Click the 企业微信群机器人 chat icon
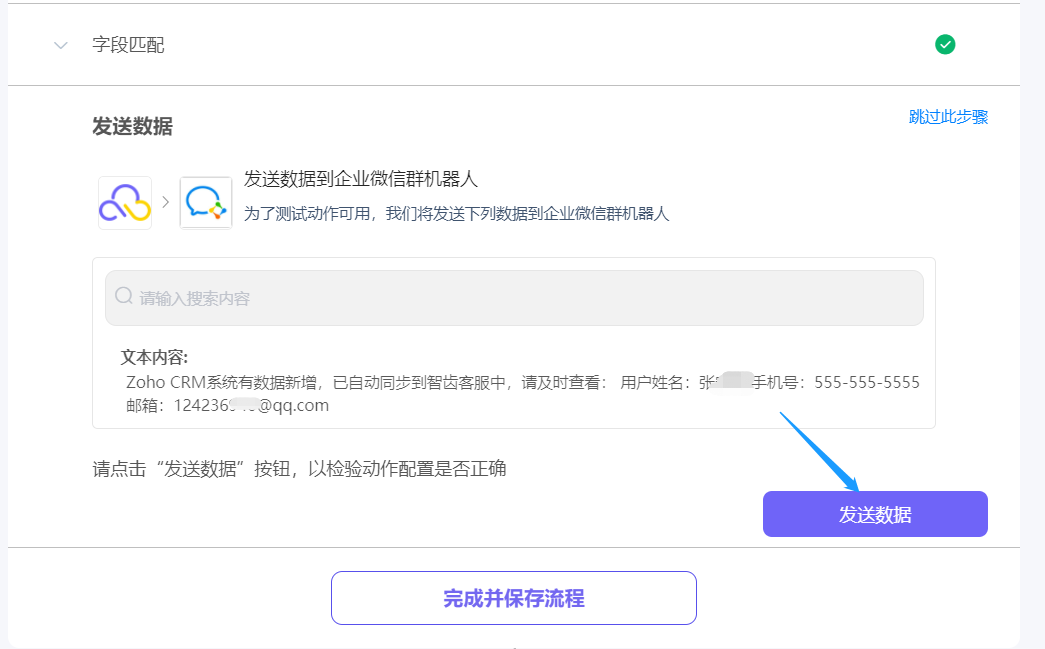Screen dimensions: 1045x649 206,203
